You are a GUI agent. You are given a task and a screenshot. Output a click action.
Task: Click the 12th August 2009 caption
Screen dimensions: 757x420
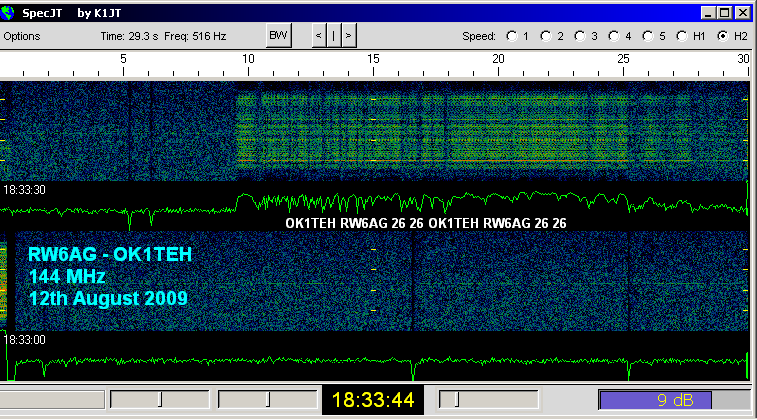pyautogui.click(x=108, y=298)
